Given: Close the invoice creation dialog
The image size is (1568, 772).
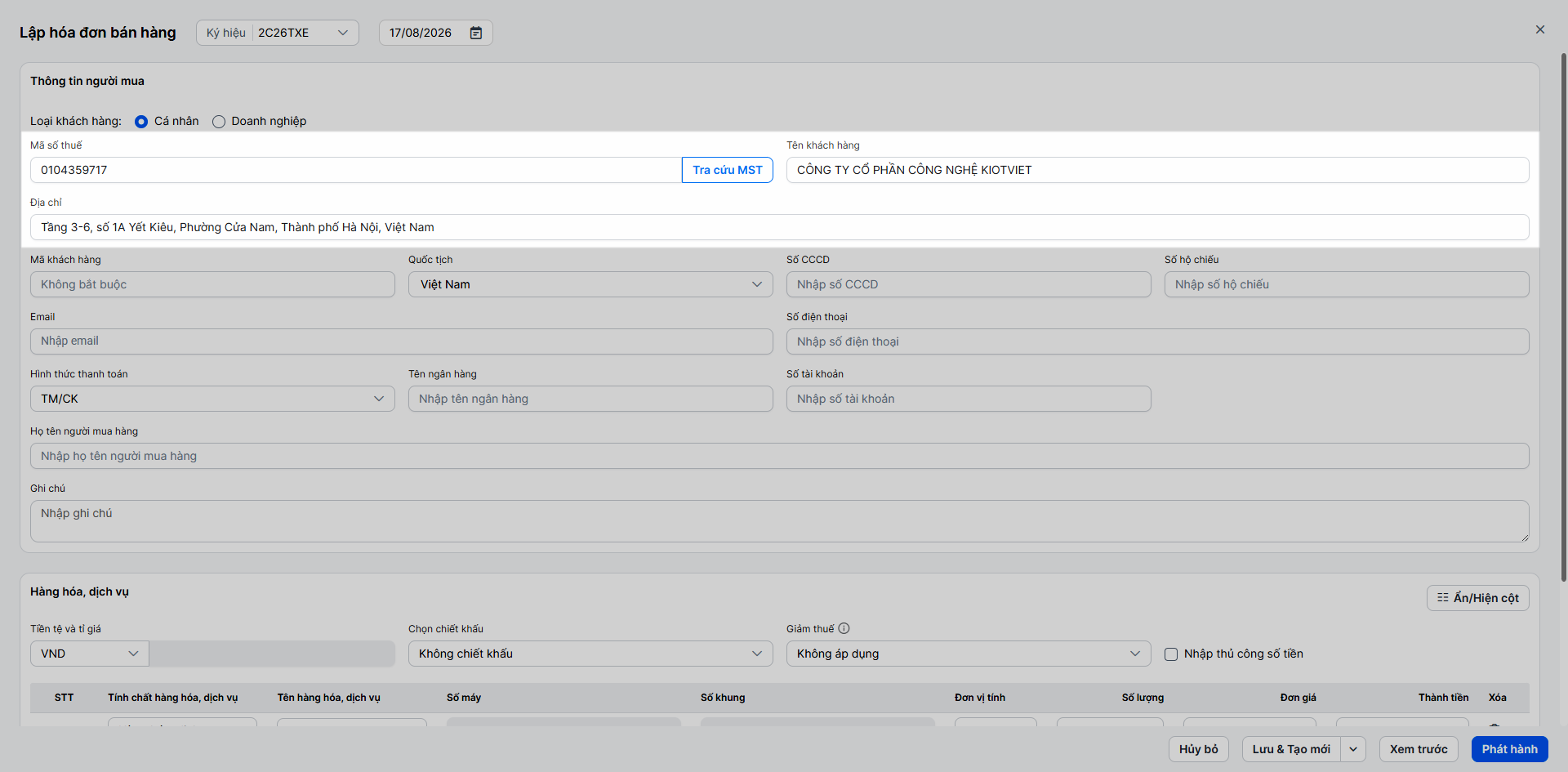Looking at the screenshot, I should tap(1540, 29).
